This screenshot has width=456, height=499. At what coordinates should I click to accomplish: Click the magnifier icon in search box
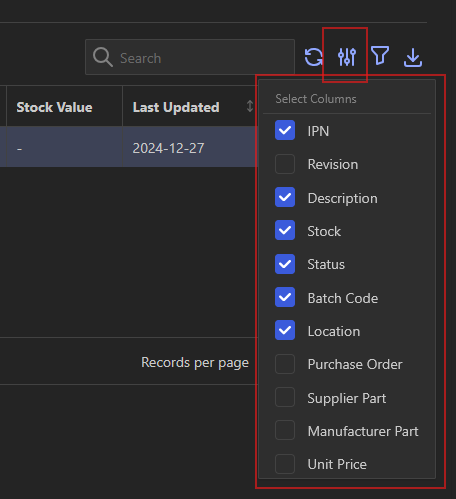click(x=103, y=57)
